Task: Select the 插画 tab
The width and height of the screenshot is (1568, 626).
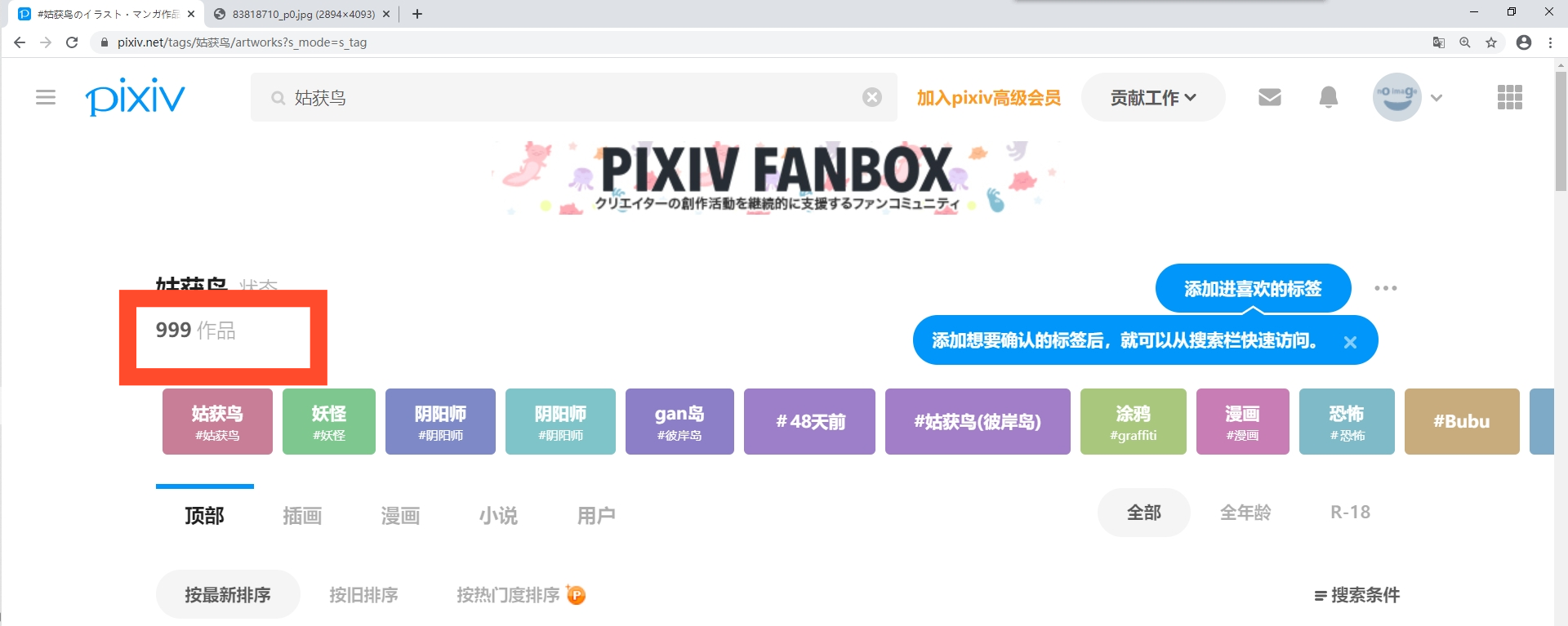Action: [302, 515]
